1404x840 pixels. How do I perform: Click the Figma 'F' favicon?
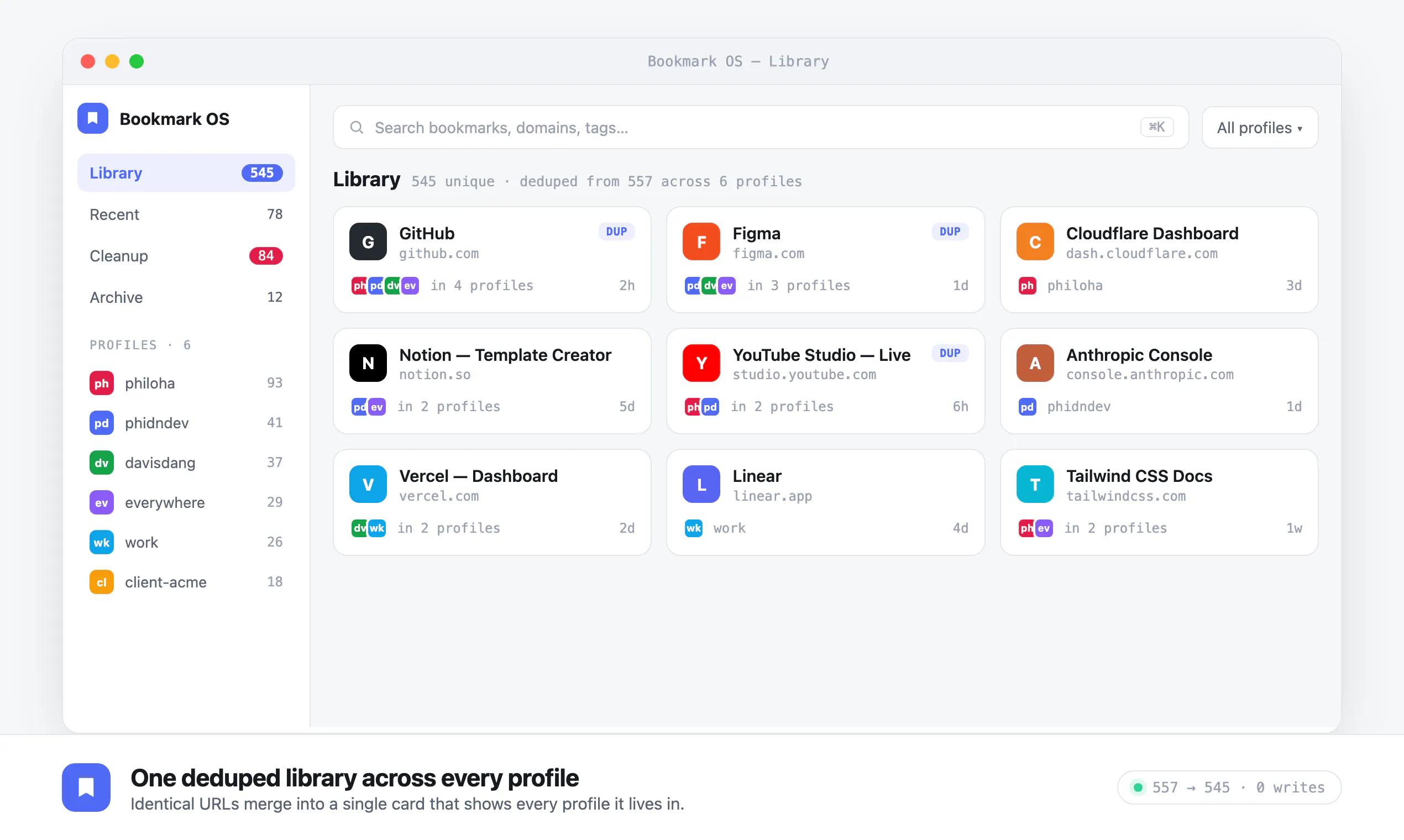[701, 242]
